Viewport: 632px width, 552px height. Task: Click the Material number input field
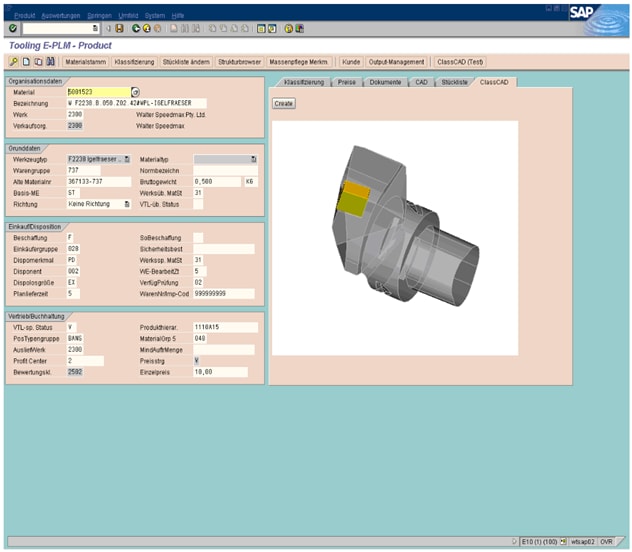(x=99, y=92)
